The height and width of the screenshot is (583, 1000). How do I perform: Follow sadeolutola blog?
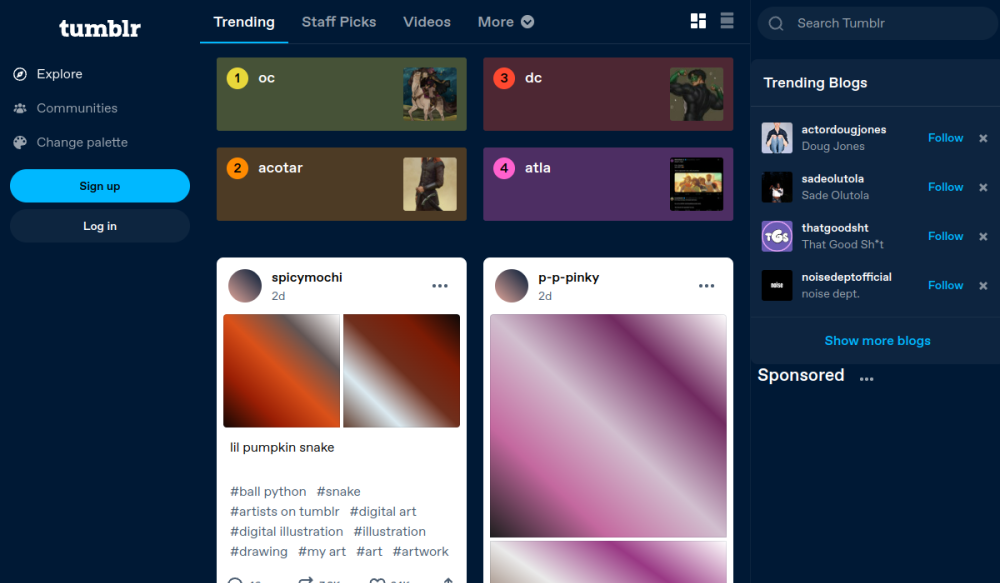click(945, 187)
